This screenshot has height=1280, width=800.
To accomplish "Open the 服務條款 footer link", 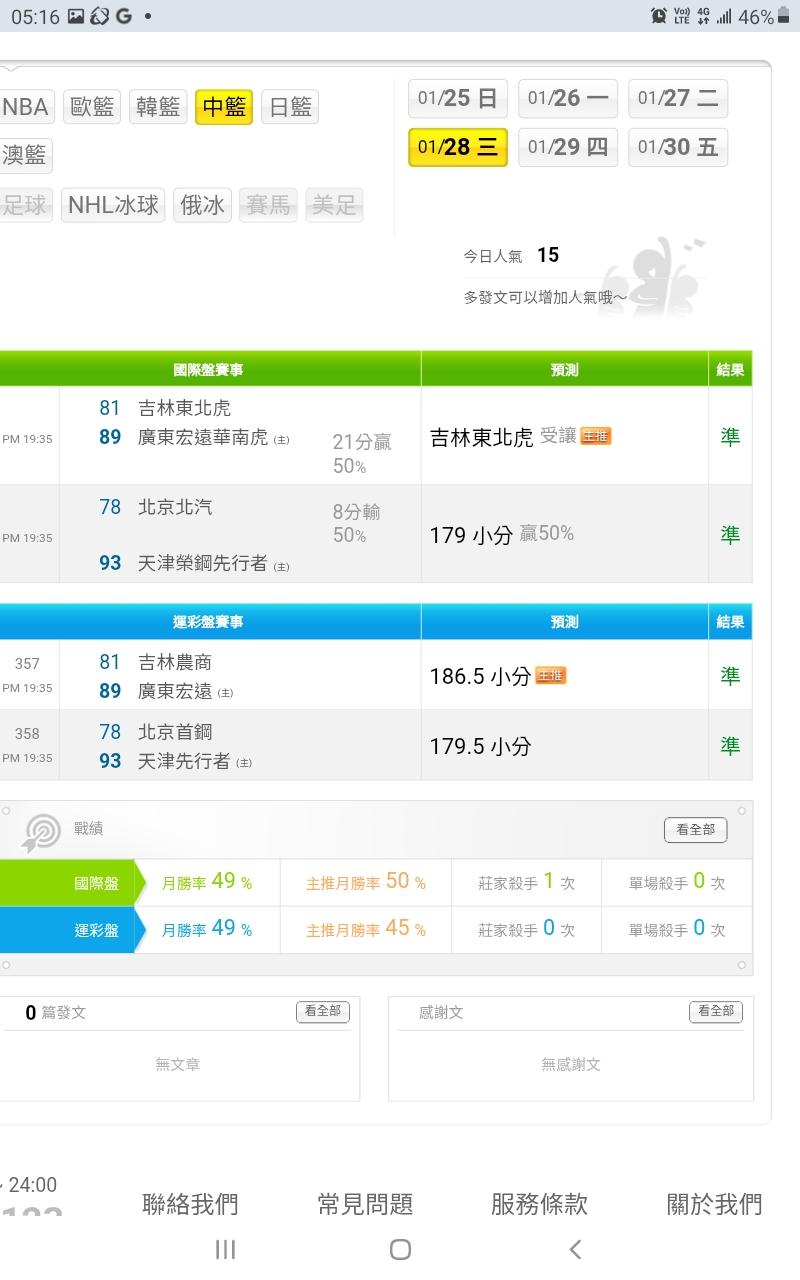I will click(x=539, y=1204).
